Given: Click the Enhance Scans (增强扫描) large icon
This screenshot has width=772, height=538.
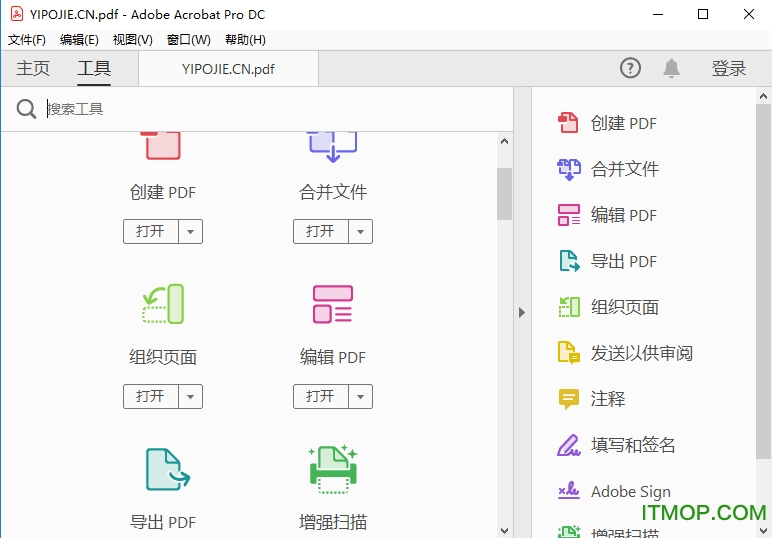Looking at the screenshot, I should [333, 469].
